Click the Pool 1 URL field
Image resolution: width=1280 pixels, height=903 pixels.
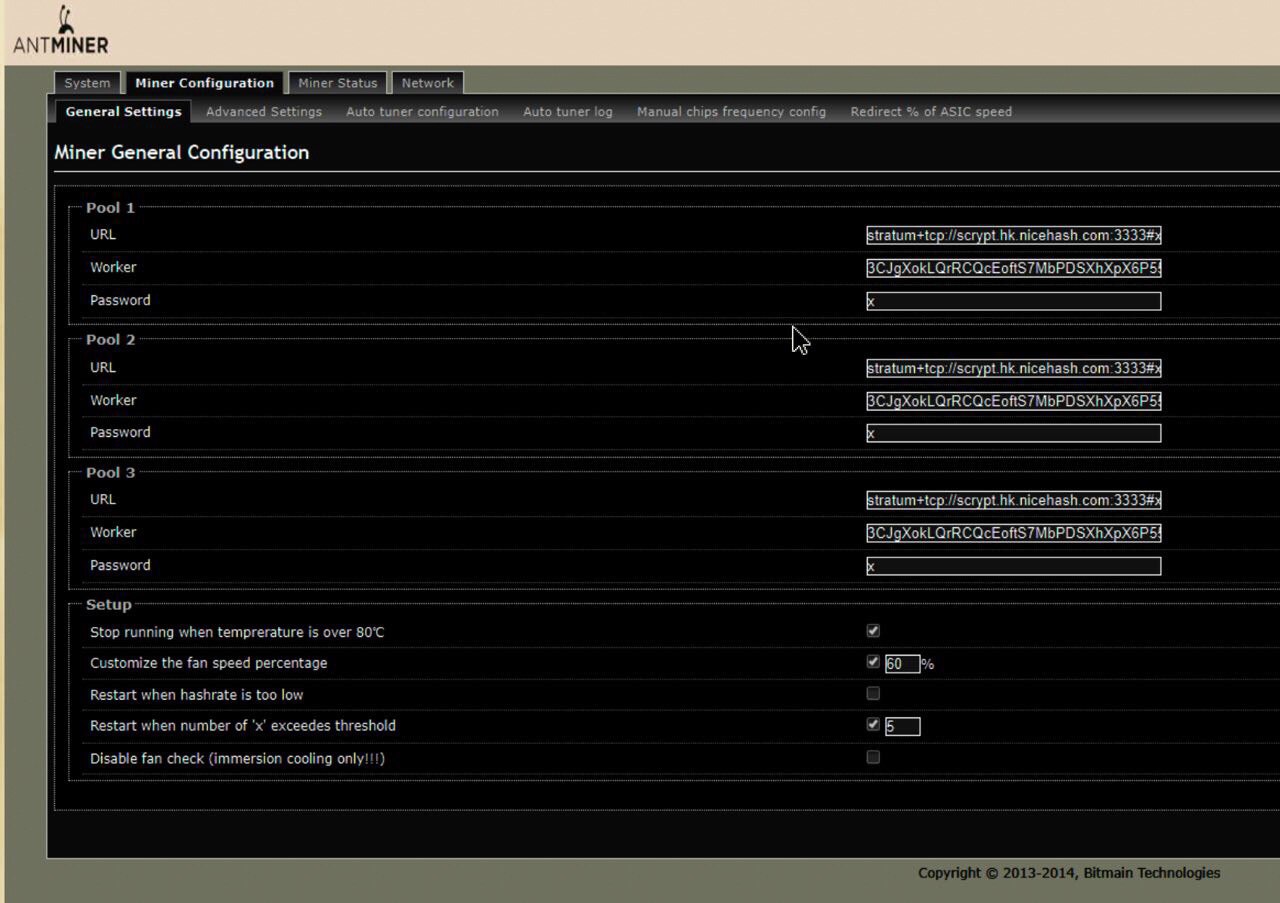coord(1014,235)
